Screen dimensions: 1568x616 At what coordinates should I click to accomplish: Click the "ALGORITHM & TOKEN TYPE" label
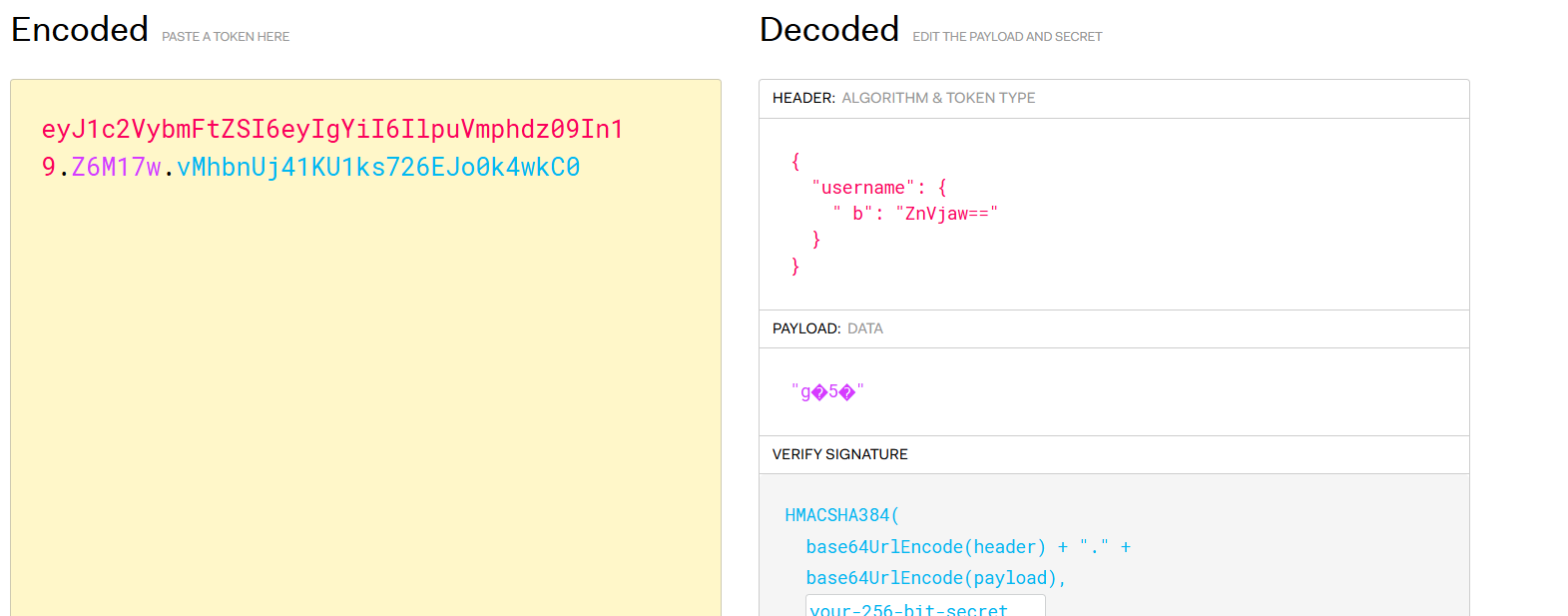click(x=938, y=98)
